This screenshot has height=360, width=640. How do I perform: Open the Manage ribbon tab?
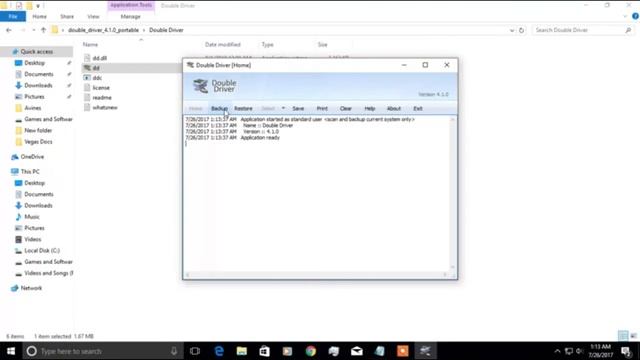point(131,16)
